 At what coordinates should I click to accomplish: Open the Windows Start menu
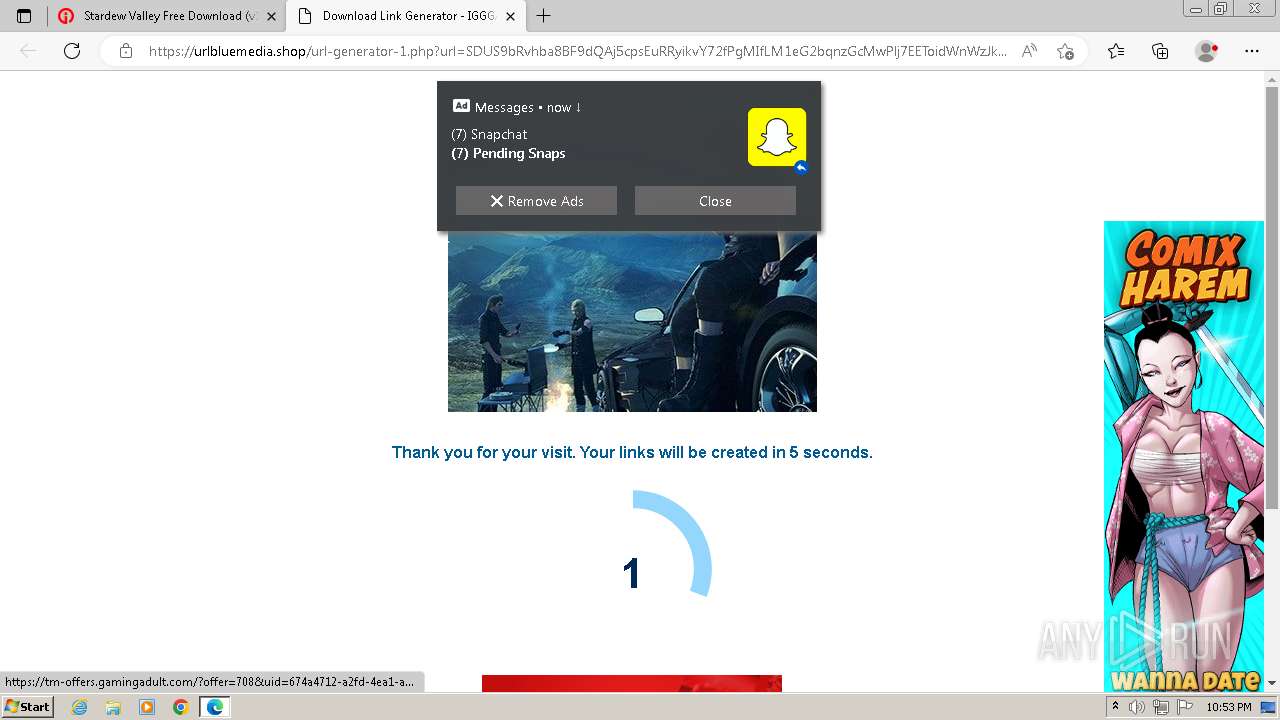tap(27, 707)
